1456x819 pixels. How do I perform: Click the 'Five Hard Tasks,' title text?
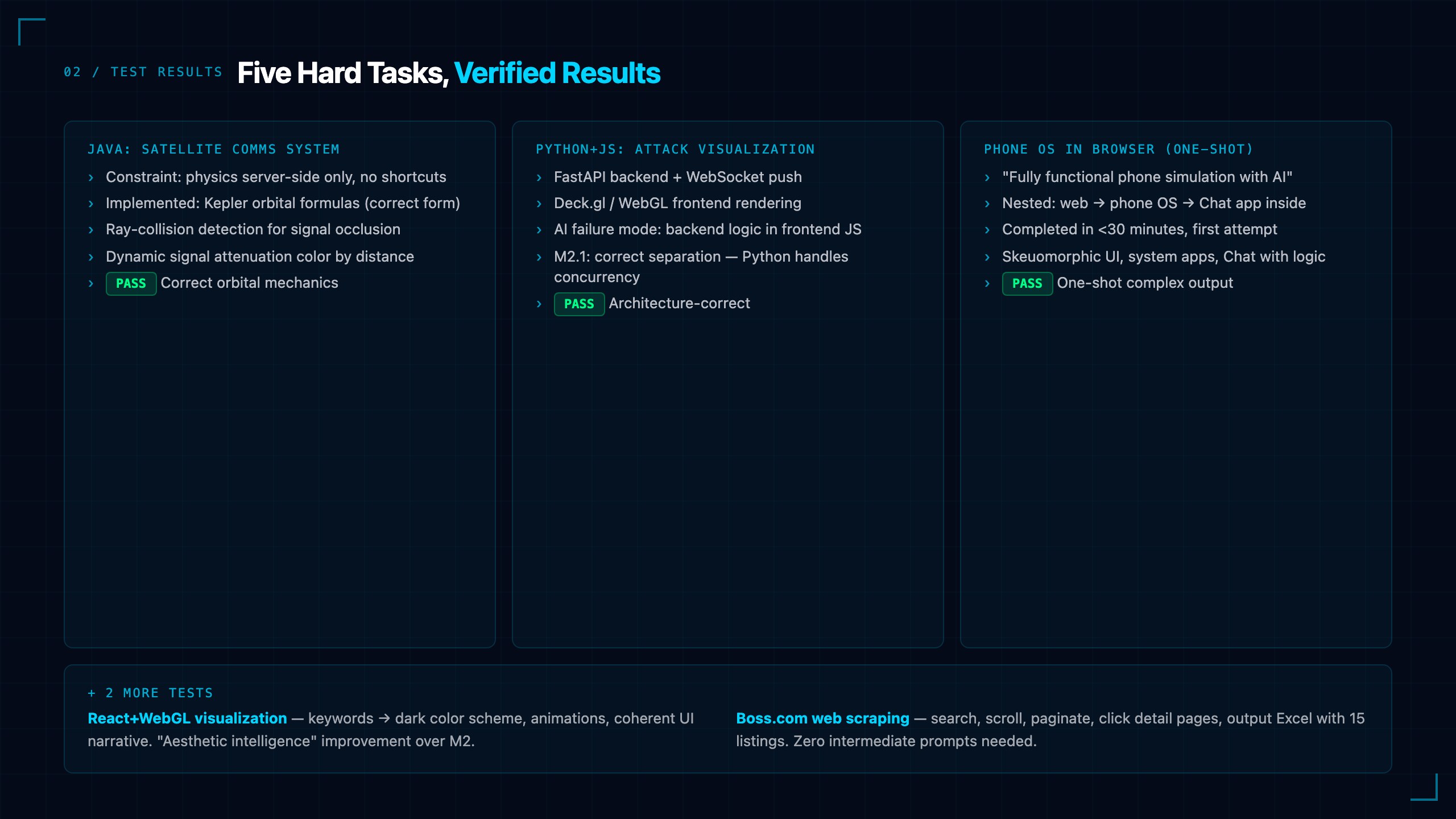pos(343,73)
